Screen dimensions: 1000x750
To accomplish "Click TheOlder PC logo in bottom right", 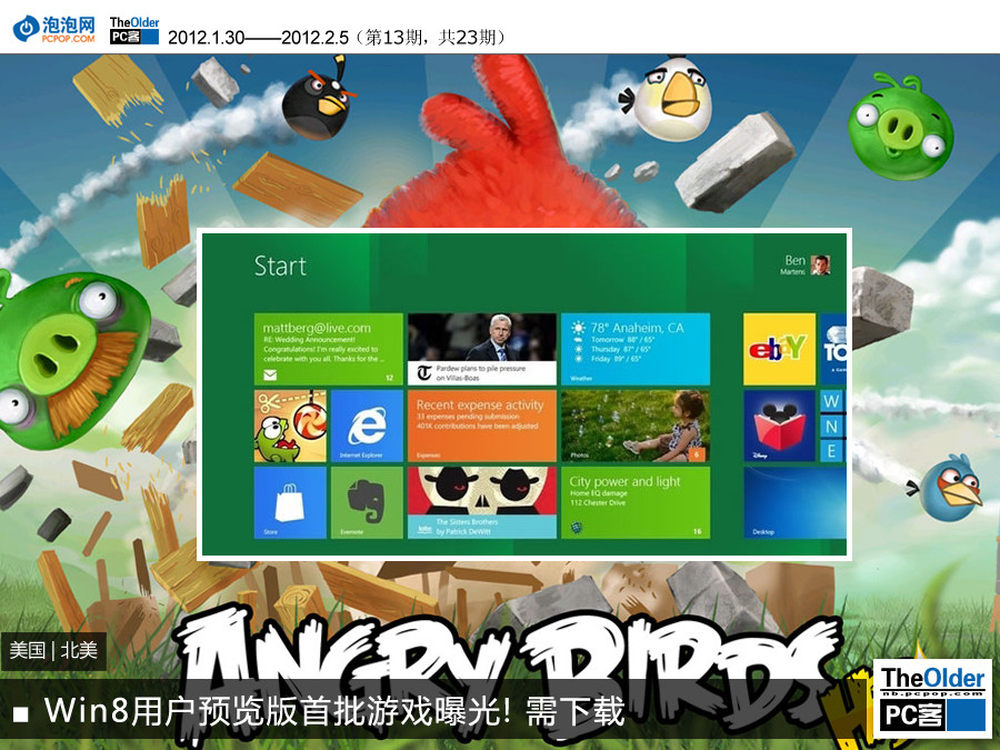I will click(932, 696).
